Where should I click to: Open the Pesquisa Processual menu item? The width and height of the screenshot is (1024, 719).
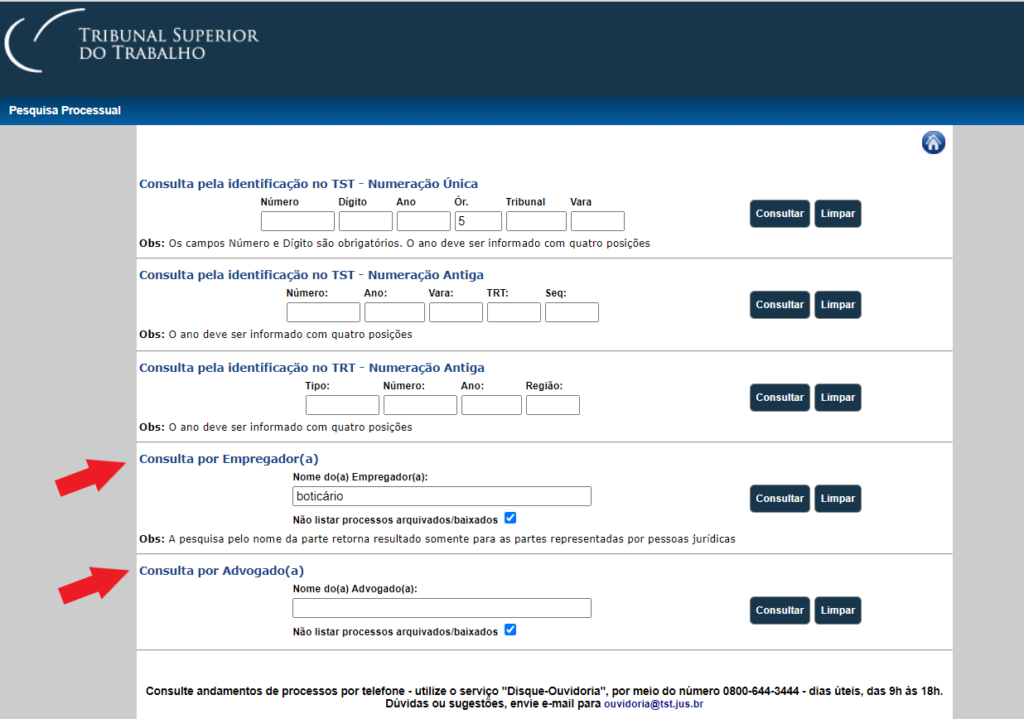pyautogui.click(x=65, y=110)
